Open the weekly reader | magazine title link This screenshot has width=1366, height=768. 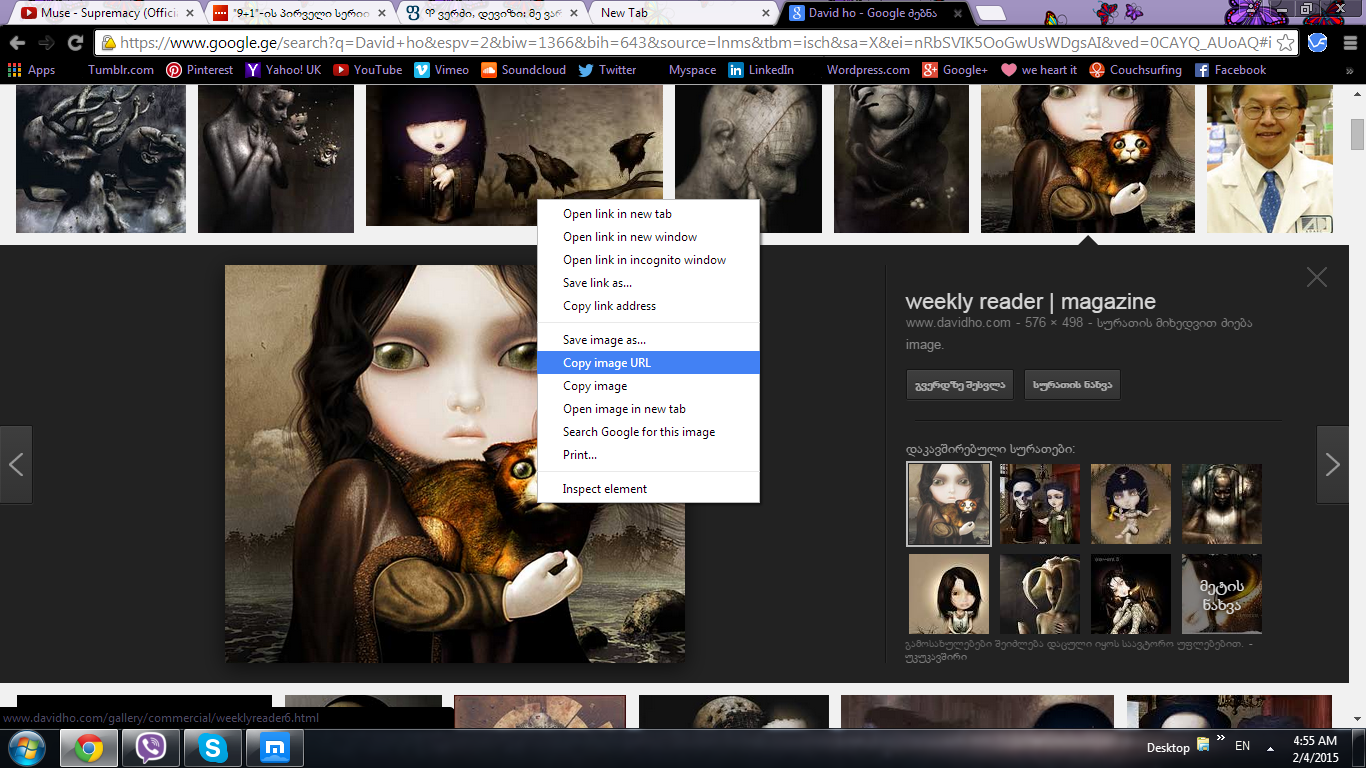[x=1030, y=302]
